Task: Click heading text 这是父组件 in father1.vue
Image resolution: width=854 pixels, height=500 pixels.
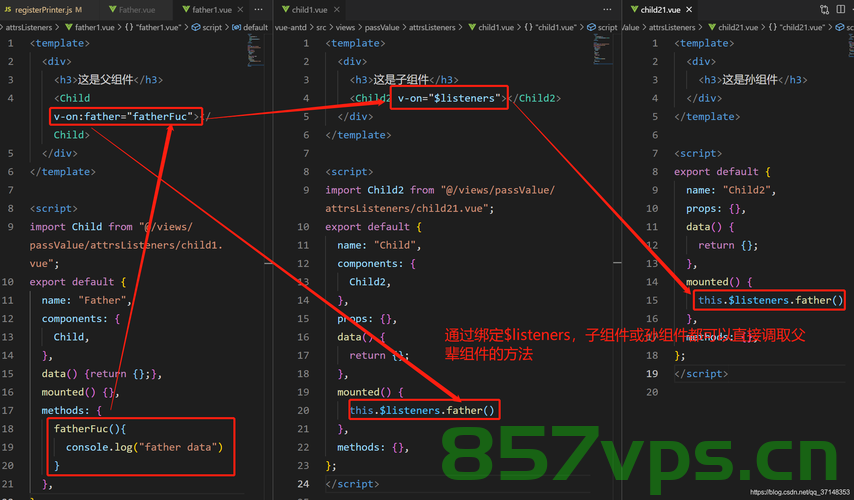Action: [x=105, y=80]
